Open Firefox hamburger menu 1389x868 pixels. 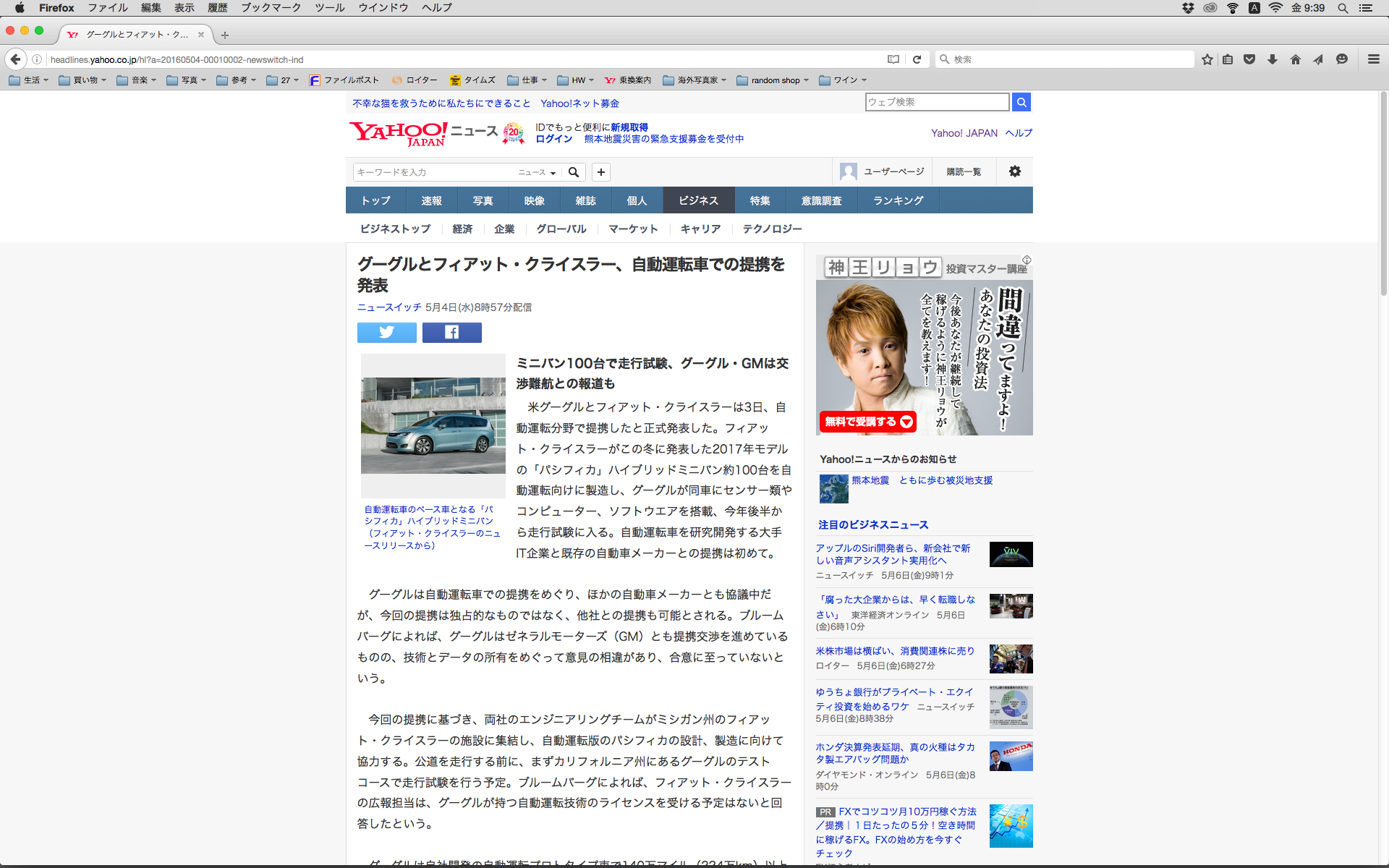[x=1373, y=59]
